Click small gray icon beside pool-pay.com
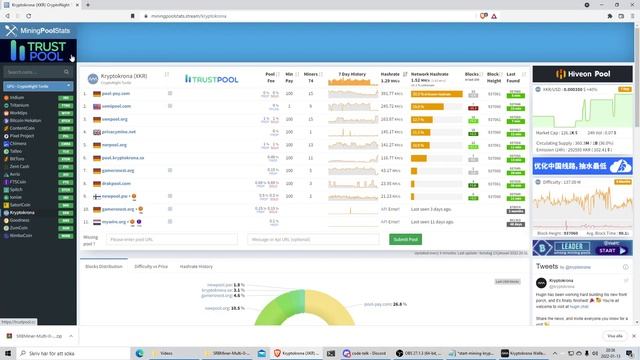The image size is (640, 360). [170, 93]
